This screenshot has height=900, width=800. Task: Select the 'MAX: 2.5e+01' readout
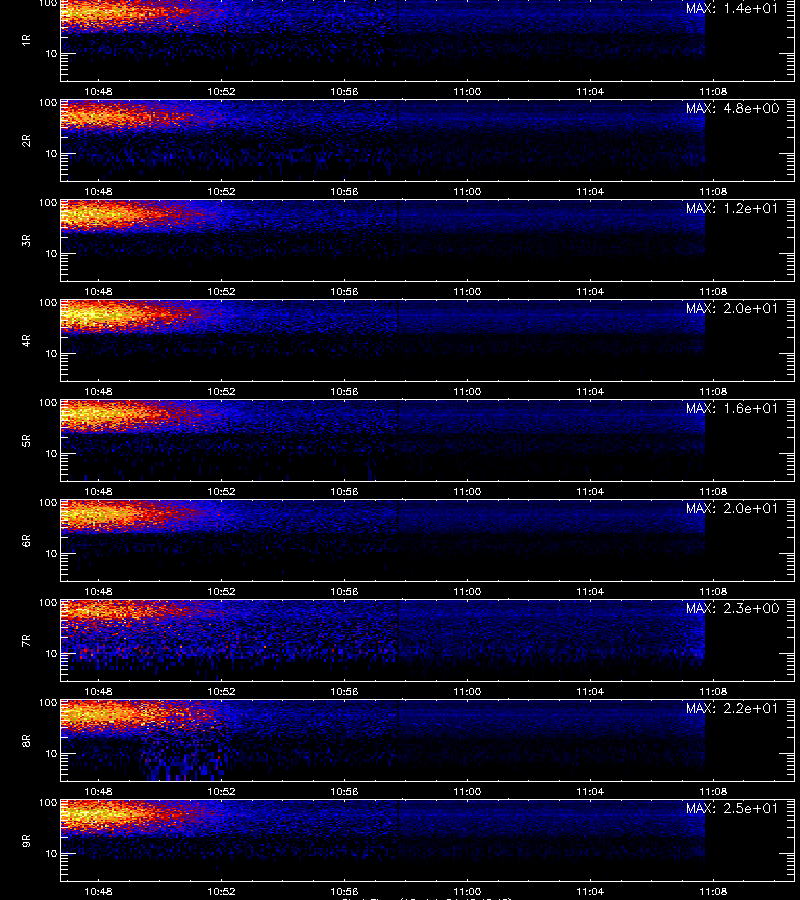732,808
